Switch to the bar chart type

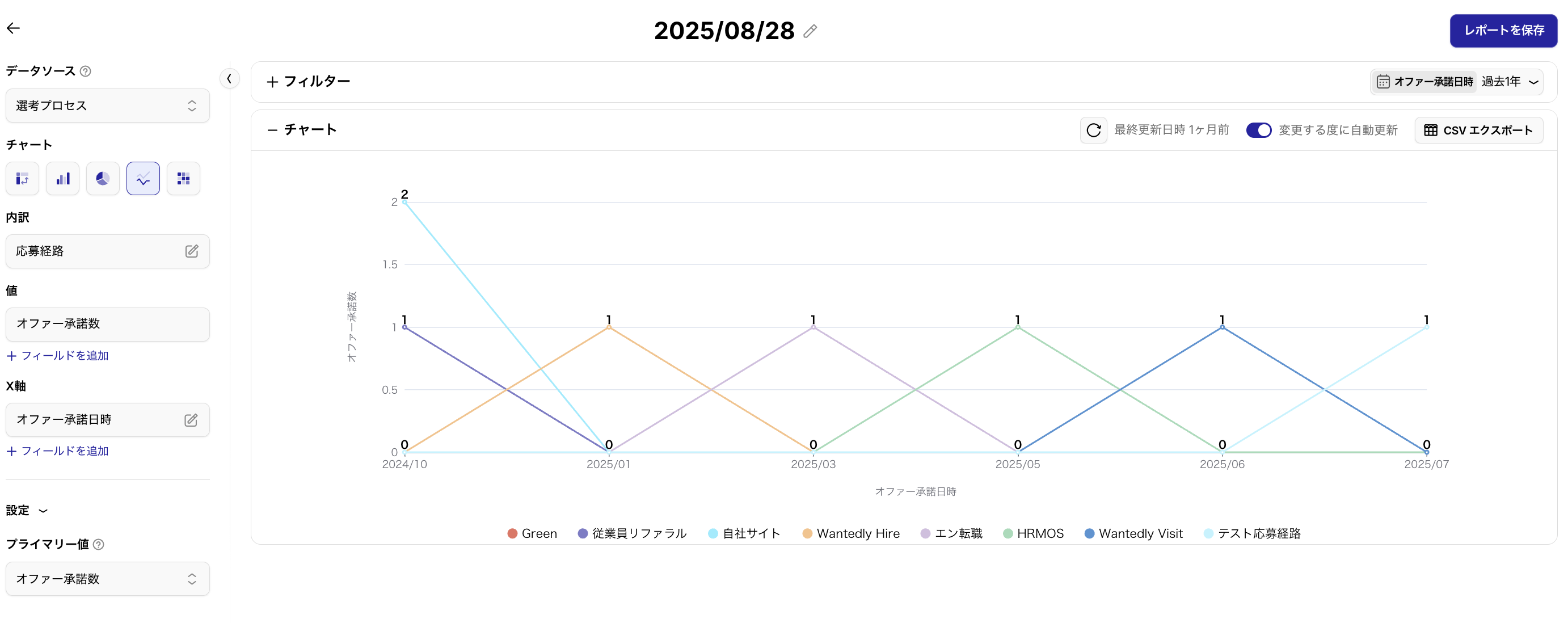tap(63, 178)
